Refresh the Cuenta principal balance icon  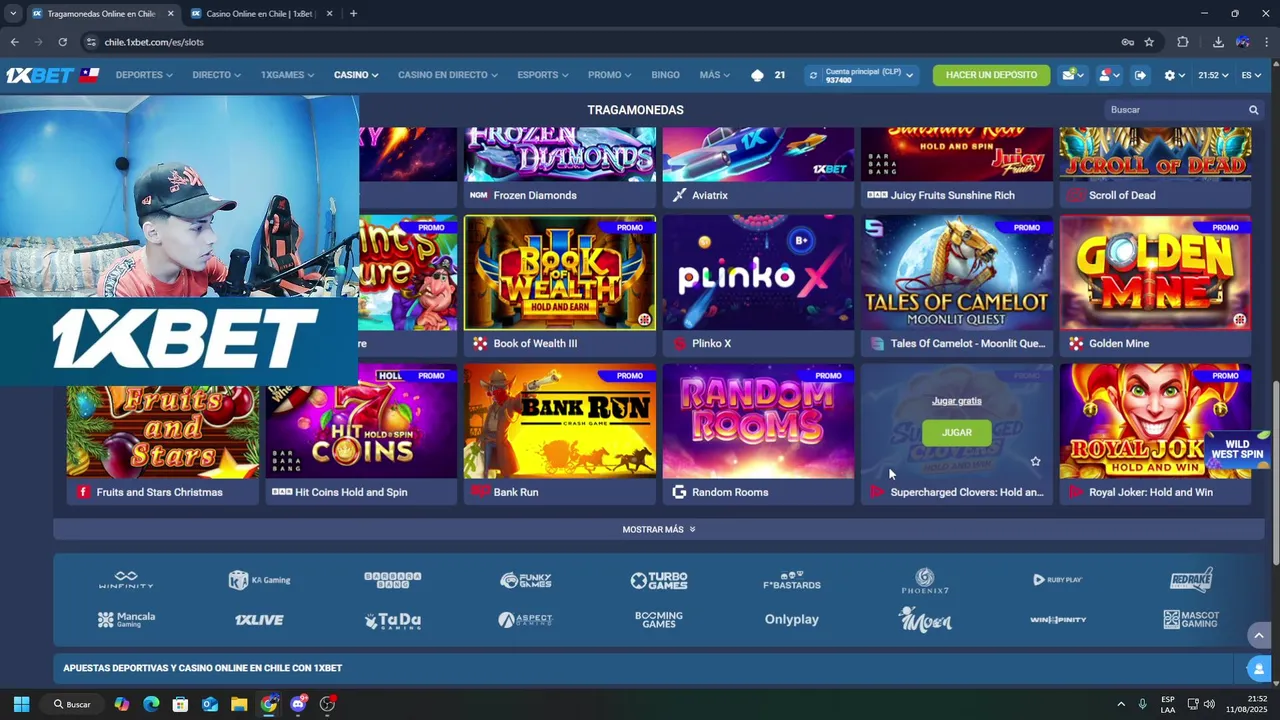[813, 75]
